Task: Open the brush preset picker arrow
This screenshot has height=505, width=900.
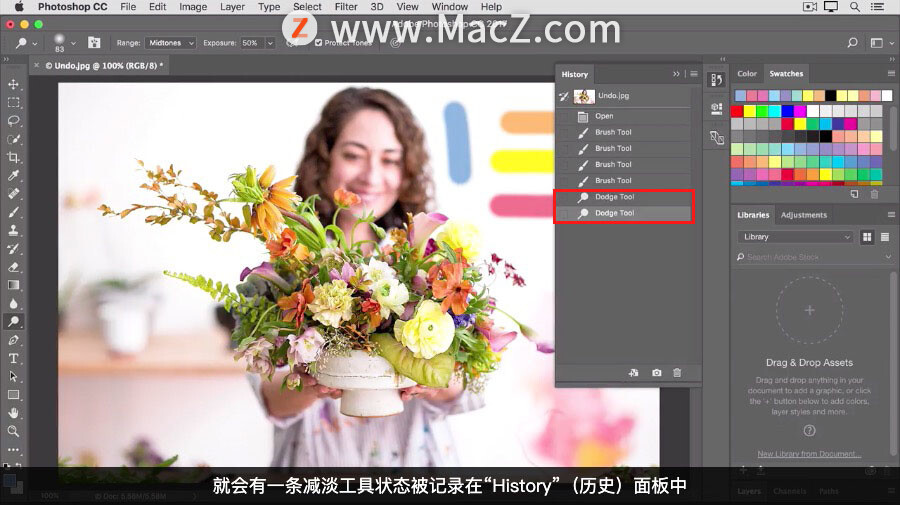Action: pos(73,43)
